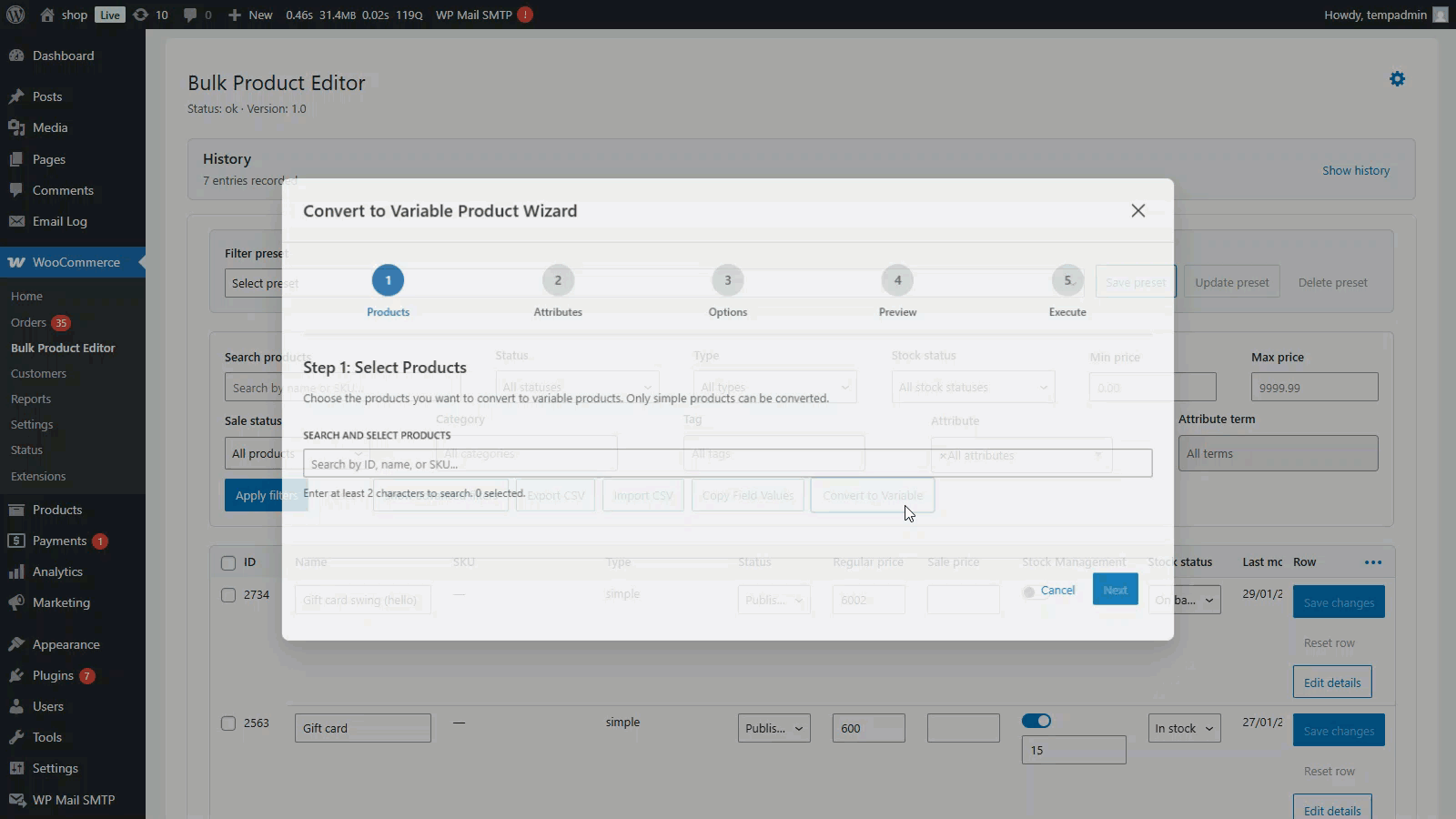Toggle stock management for Gift card
Viewport: 1456px width, 819px height.
tap(1036, 721)
